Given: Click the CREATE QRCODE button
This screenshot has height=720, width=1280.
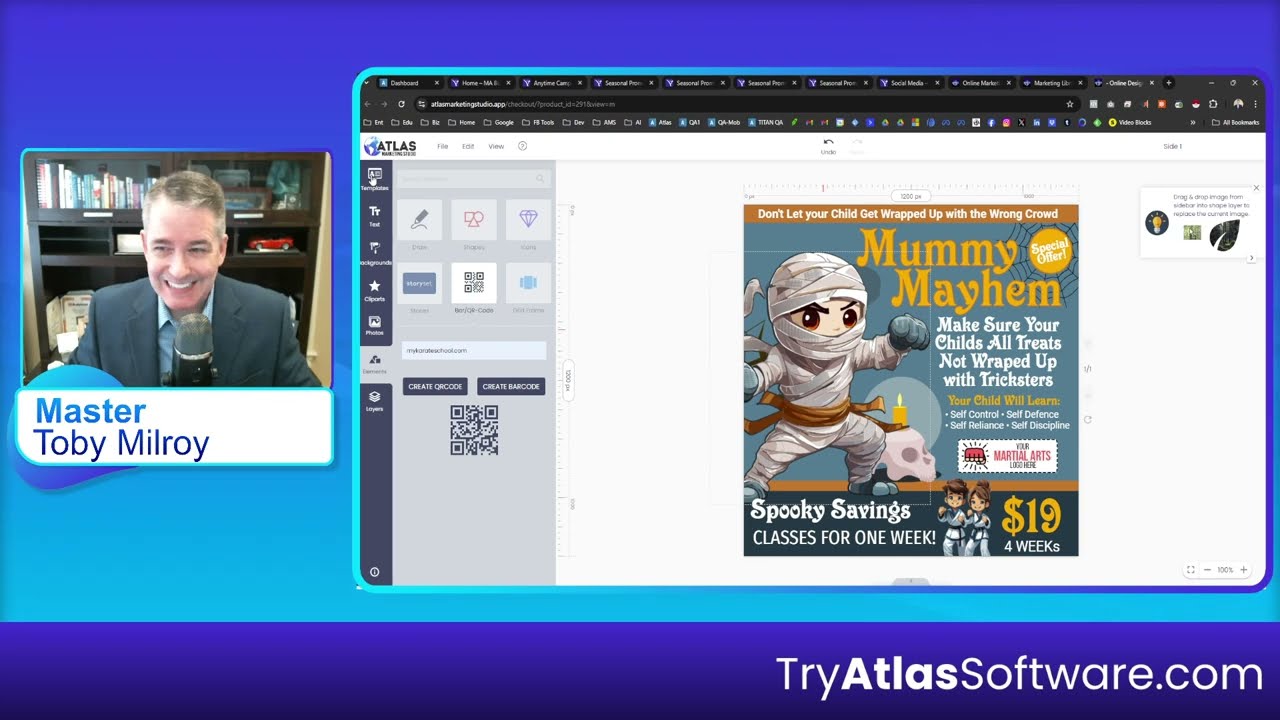Looking at the screenshot, I should pos(435,387).
